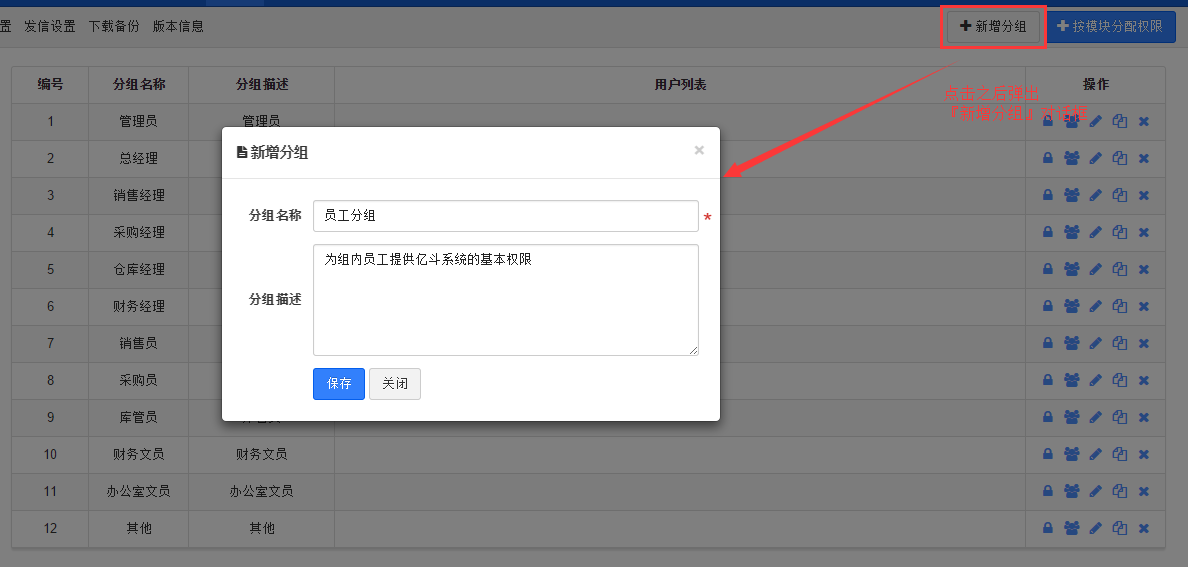Open the 发信设置 menu item

[x=50, y=27]
